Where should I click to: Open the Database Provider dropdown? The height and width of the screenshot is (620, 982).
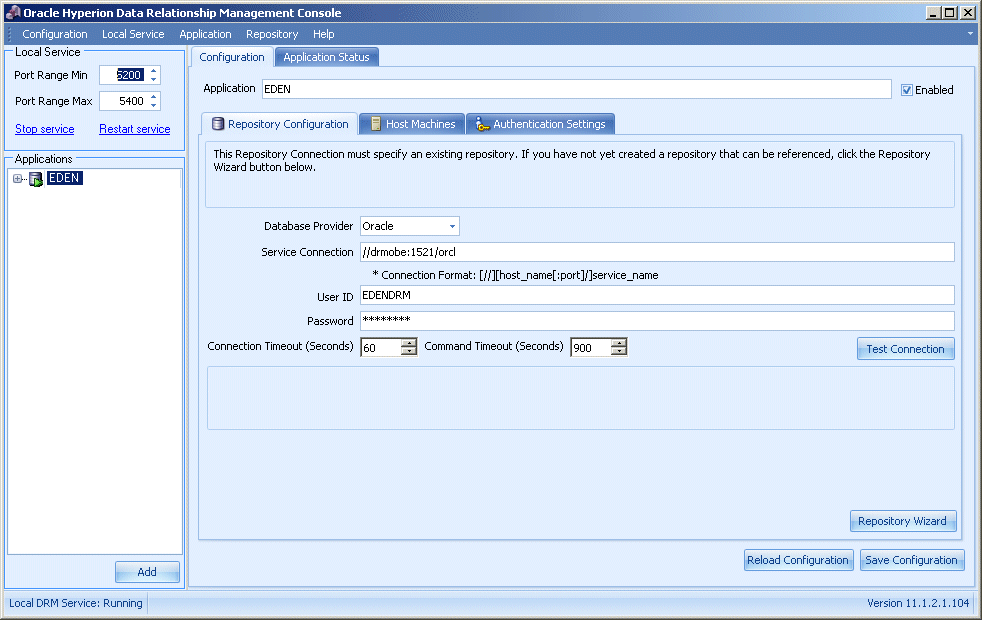coord(452,226)
